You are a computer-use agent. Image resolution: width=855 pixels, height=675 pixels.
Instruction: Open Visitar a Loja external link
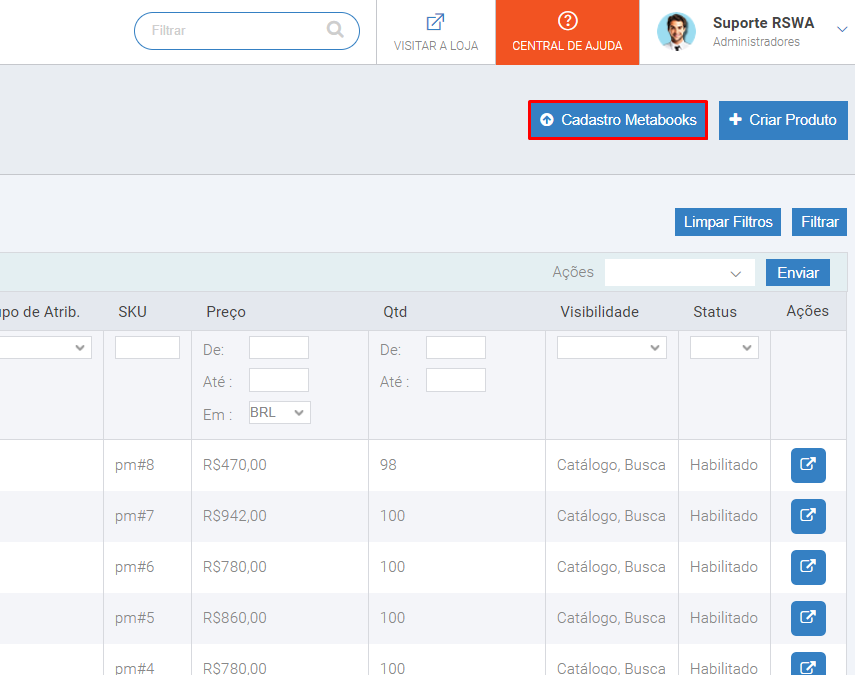click(435, 32)
